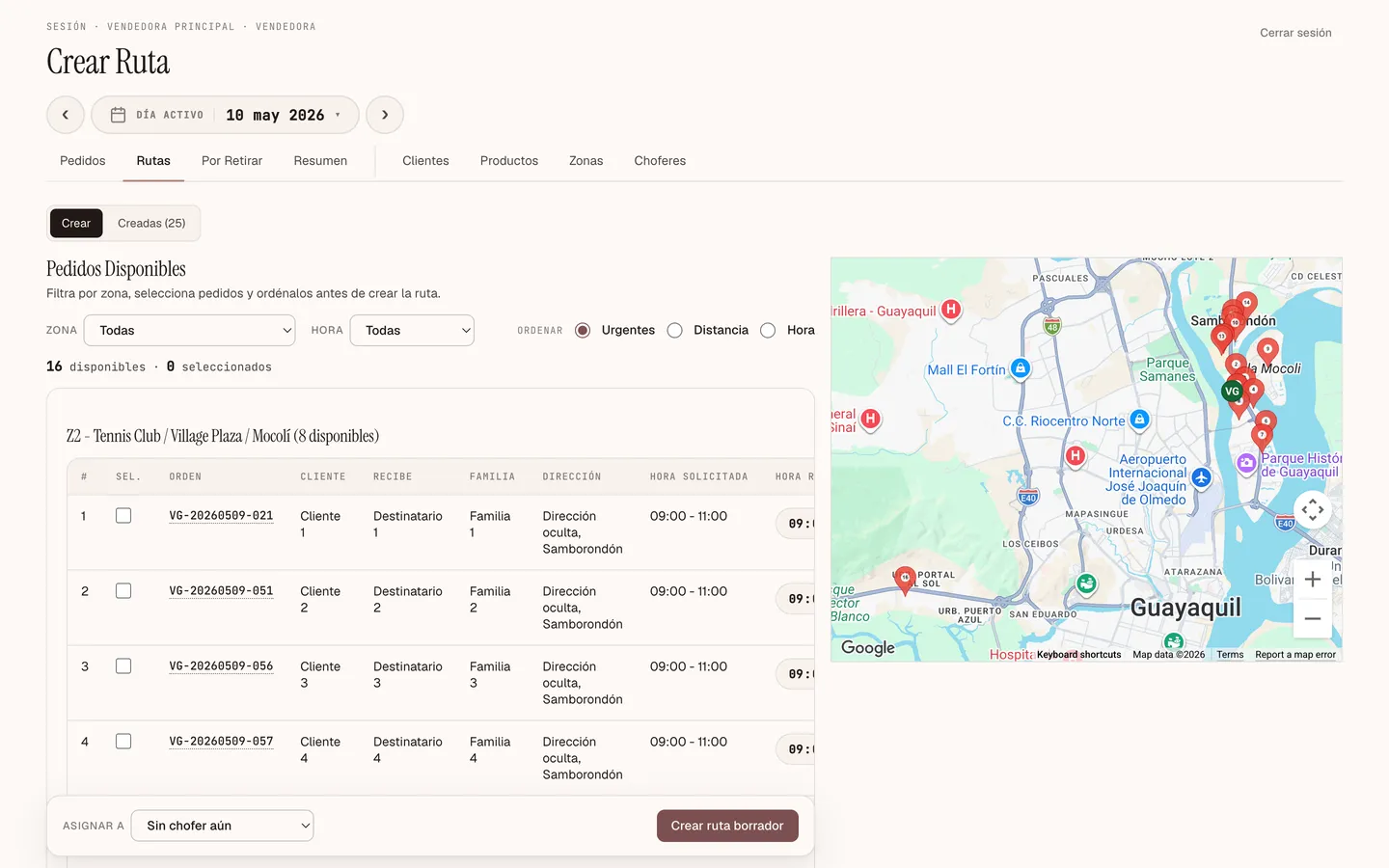This screenshot has width=1389, height=868.
Task: Zoom in on the map
Action: tap(1313, 580)
